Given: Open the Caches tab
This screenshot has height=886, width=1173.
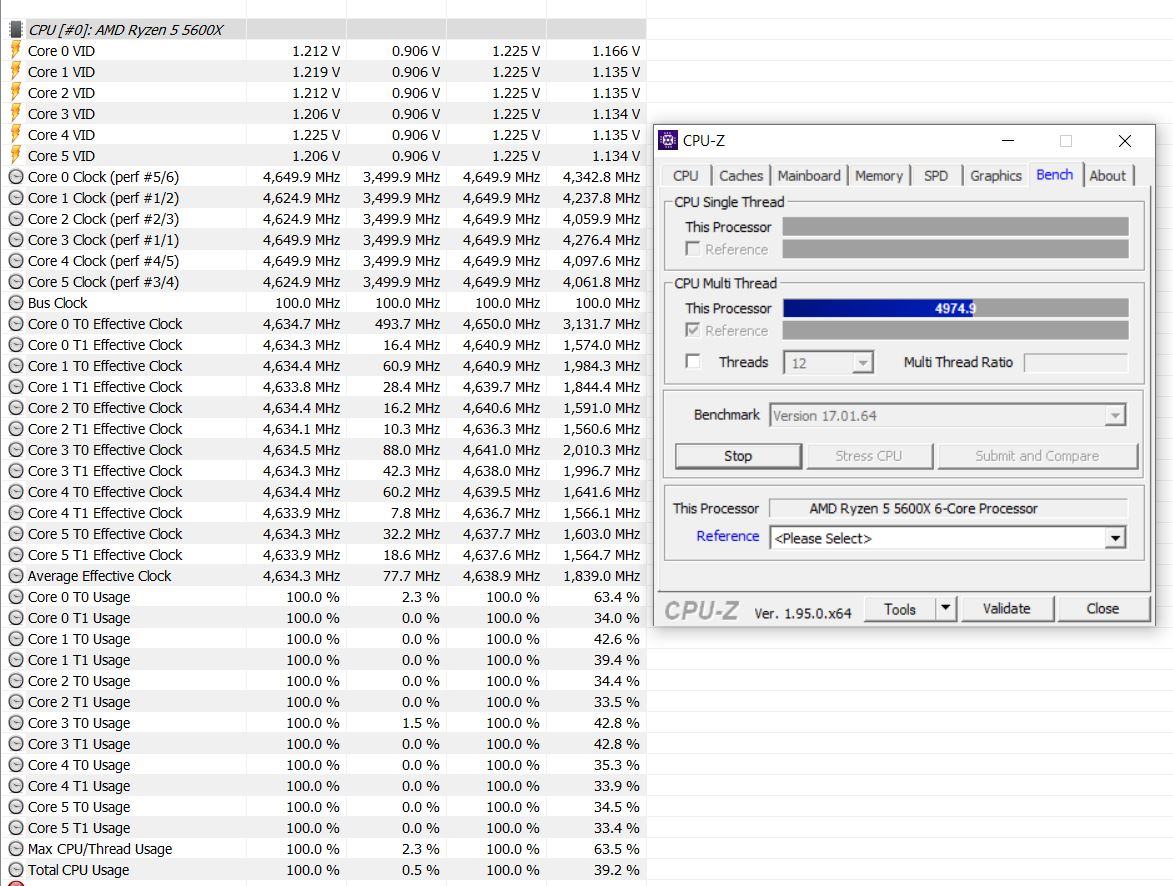Looking at the screenshot, I should [741, 176].
